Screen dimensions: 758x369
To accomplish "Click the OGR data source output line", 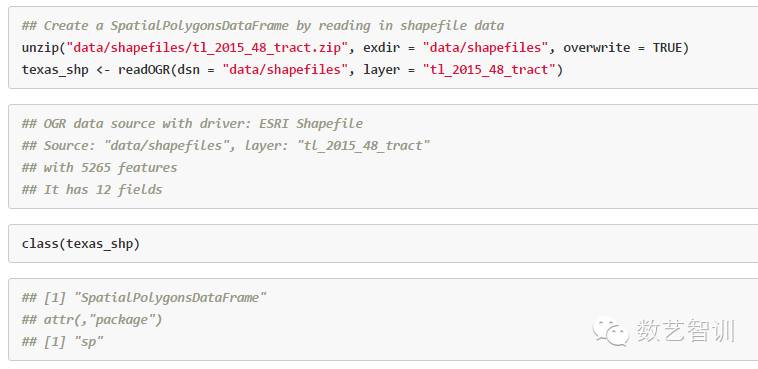I will click(192, 123).
